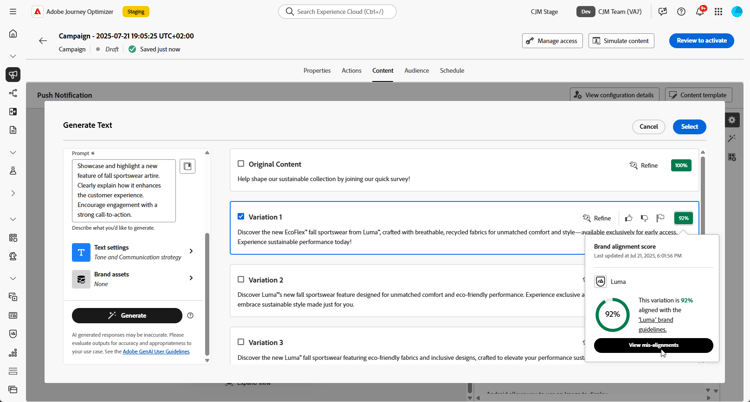Click the info icon next to Generate
This screenshot has height=402, width=750.
pos(190,315)
